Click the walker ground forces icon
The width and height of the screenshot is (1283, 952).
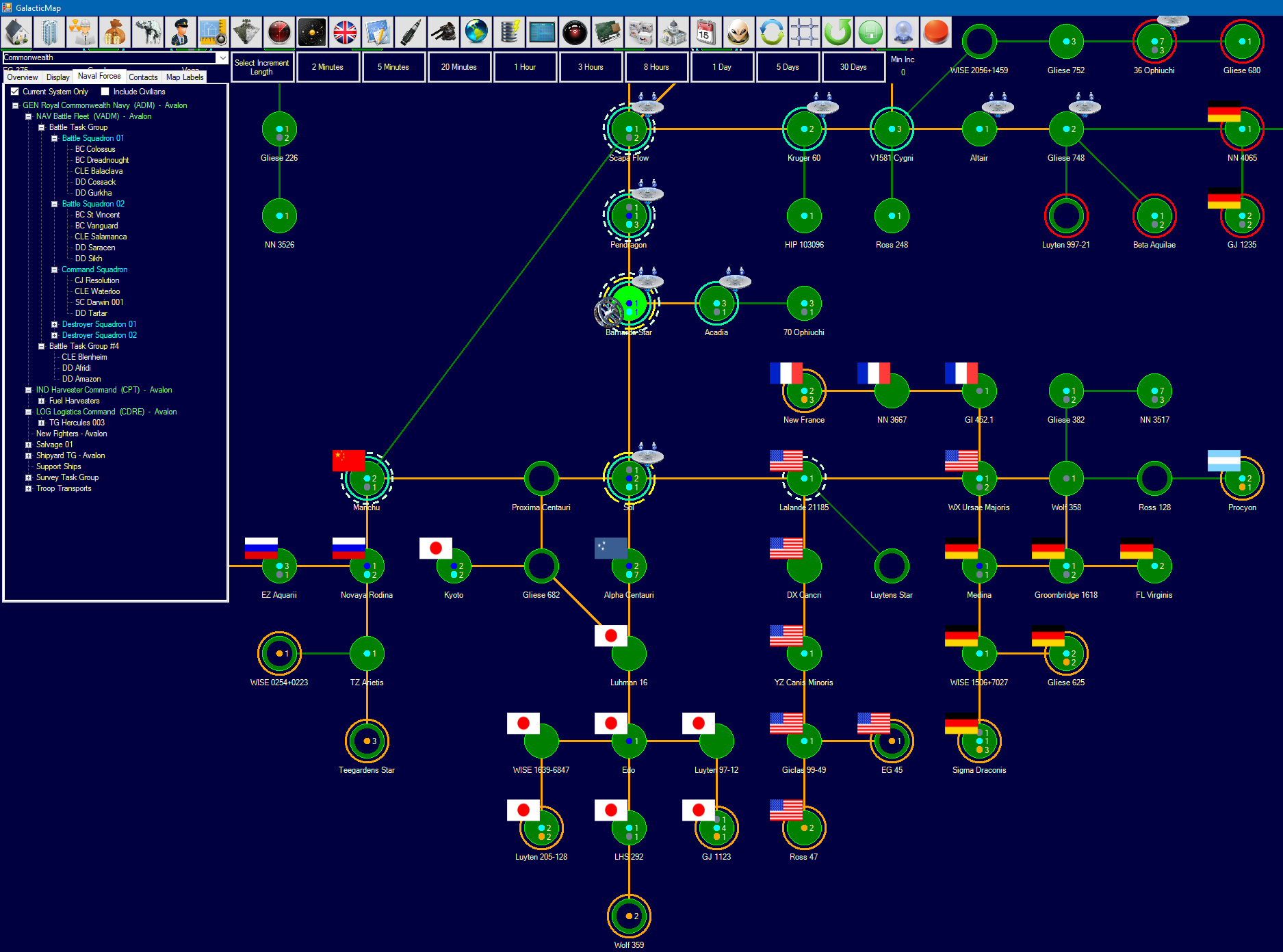(148, 32)
